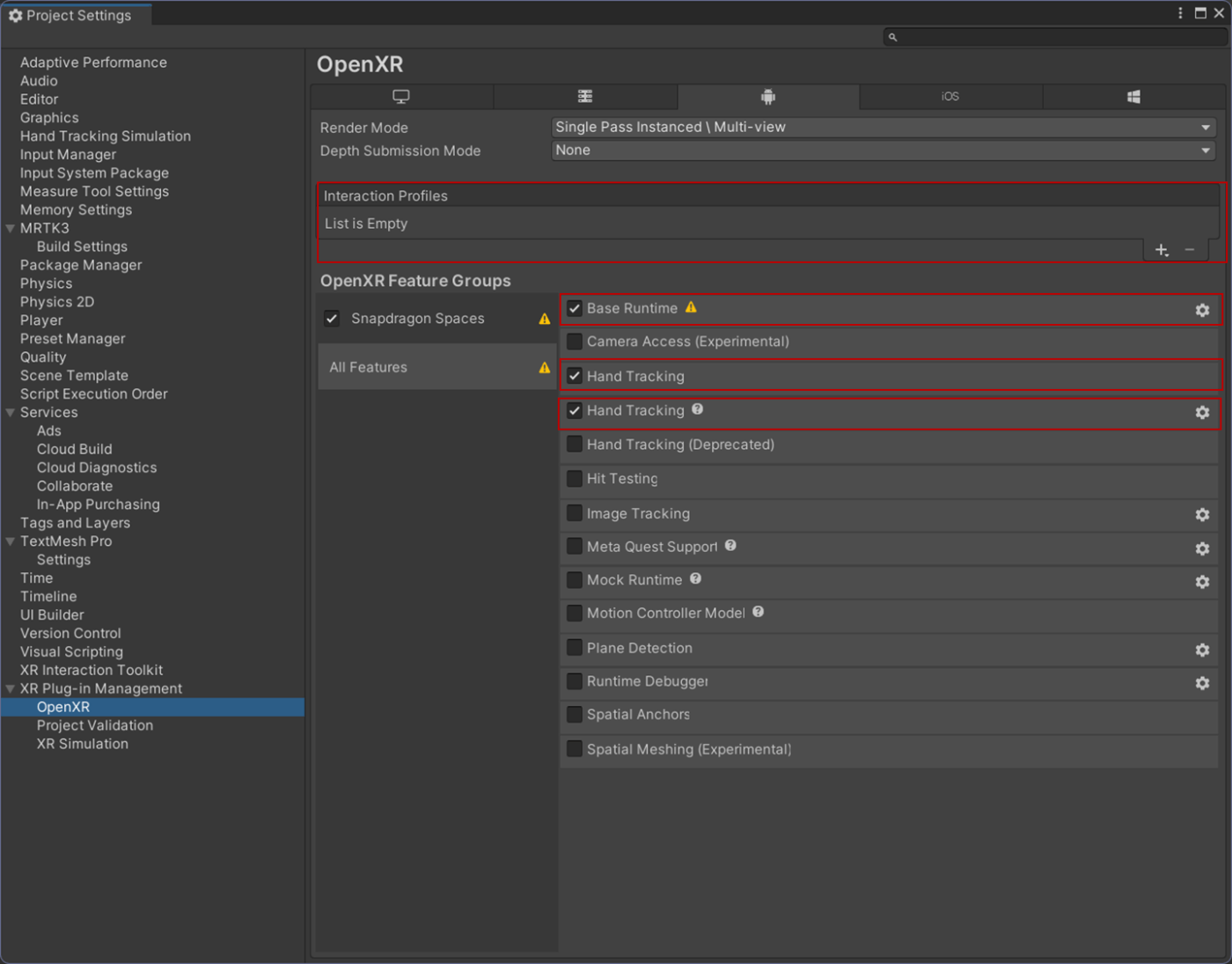Uncheck the Hand Tracking row that has no help icon
The image size is (1232, 964).
pyautogui.click(x=575, y=376)
